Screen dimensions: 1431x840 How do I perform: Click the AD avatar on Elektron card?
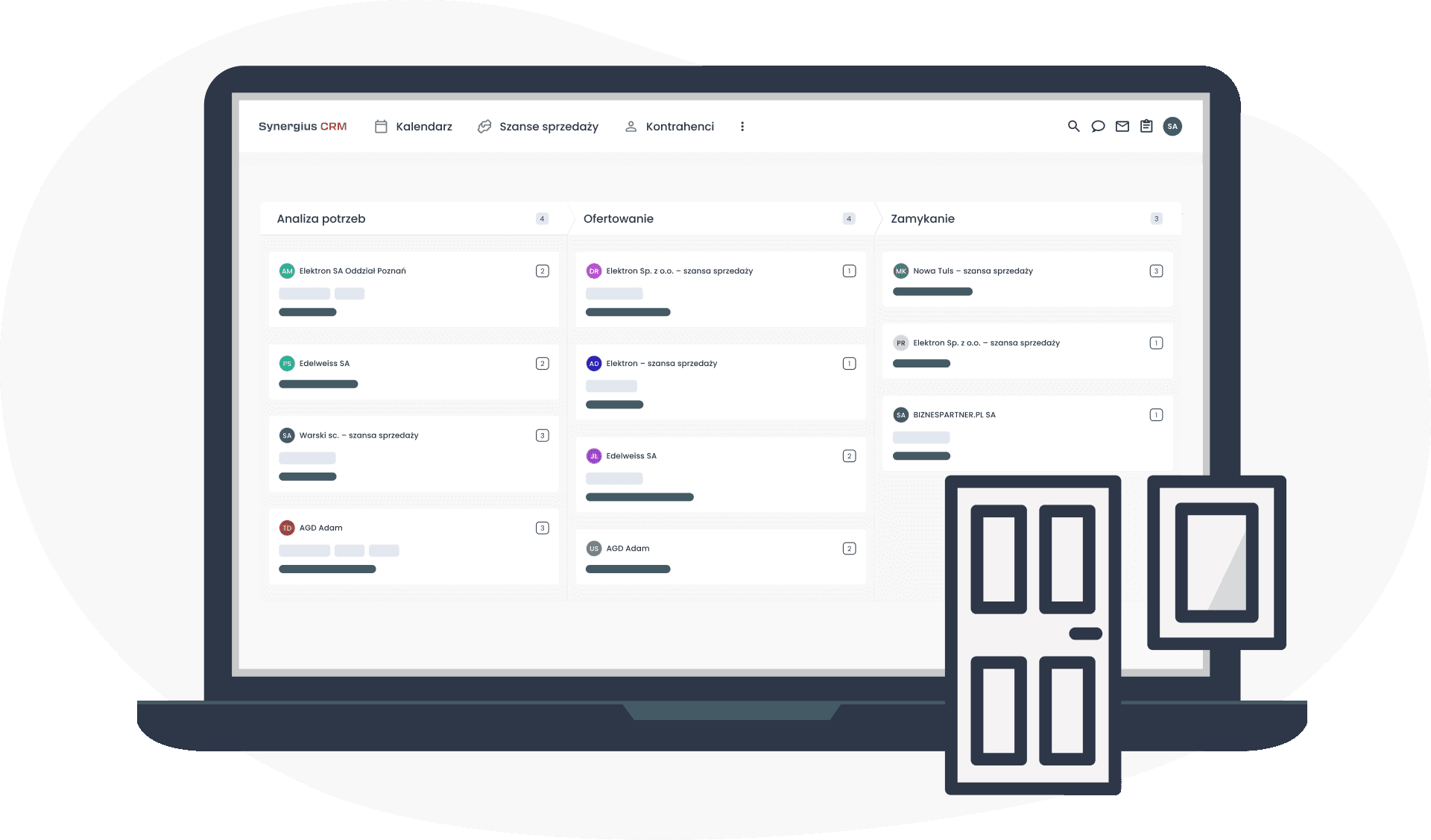point(594,364)
